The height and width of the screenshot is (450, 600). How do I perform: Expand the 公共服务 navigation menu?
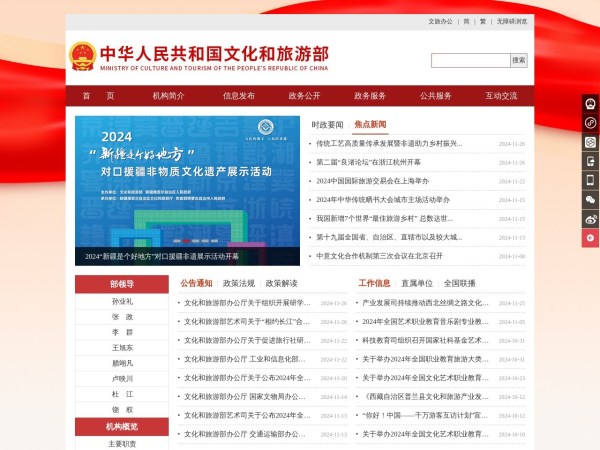click(x=435, y=96)
